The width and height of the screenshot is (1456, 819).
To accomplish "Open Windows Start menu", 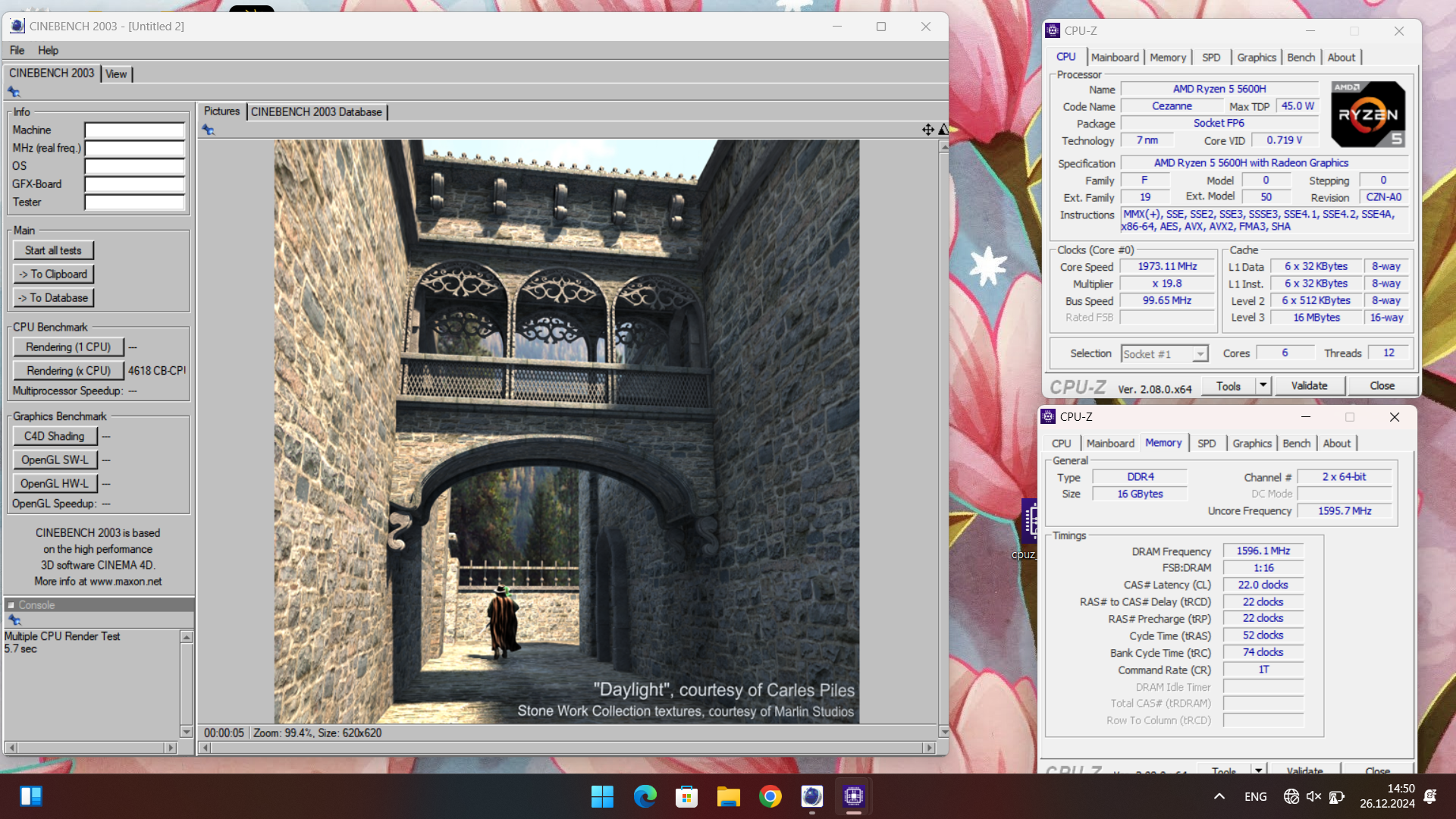I will pyautogui.click(x=602, y=796).
